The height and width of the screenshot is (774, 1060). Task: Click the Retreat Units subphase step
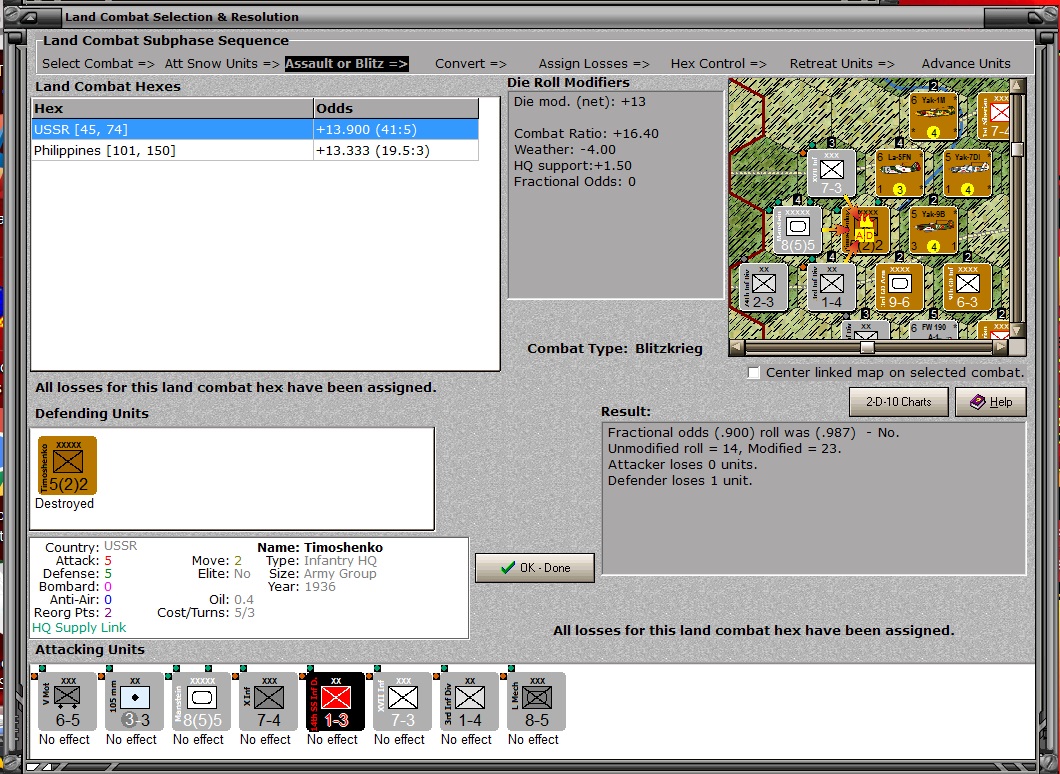tap(842, 64)
